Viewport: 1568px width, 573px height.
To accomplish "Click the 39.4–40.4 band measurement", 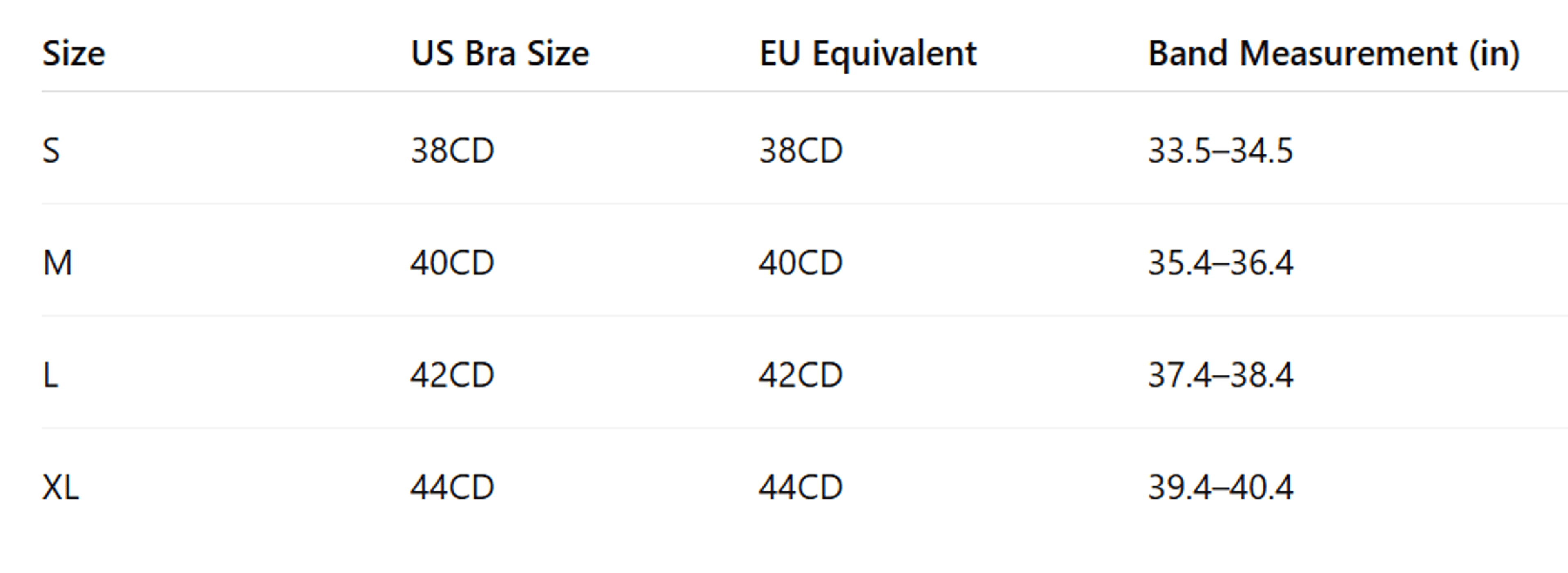I will pos(1221,487).
